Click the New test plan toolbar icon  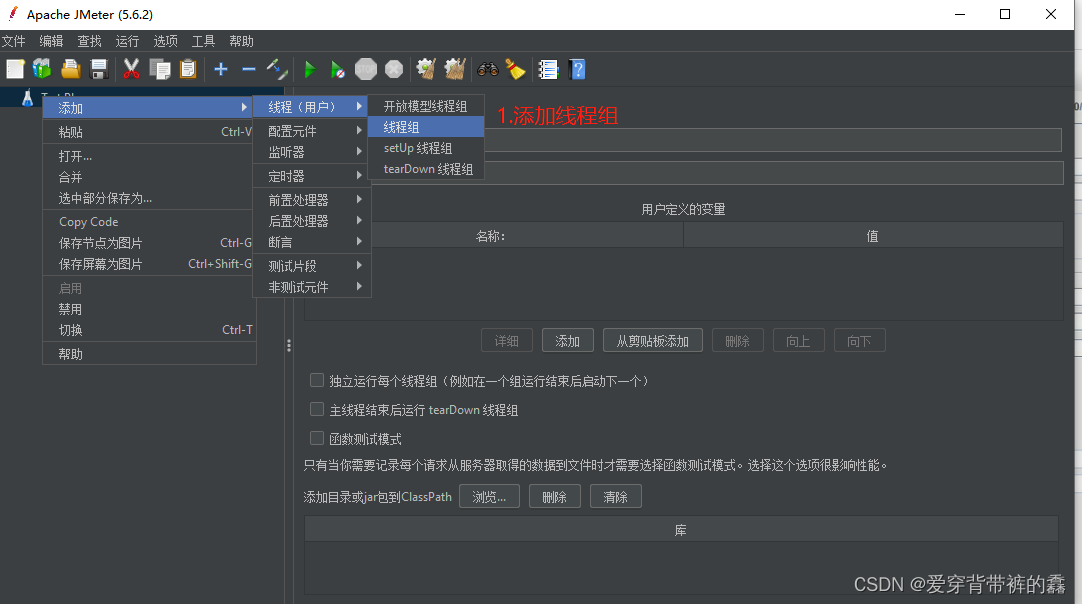click(15, 69)
